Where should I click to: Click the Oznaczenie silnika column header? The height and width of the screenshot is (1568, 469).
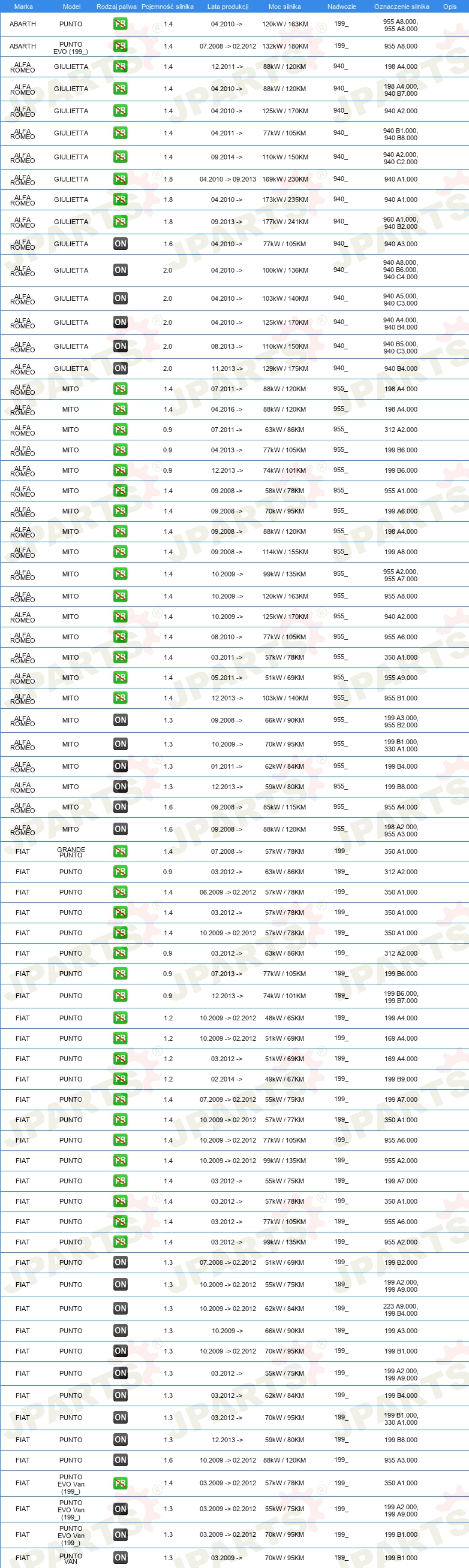click(401, 7)
